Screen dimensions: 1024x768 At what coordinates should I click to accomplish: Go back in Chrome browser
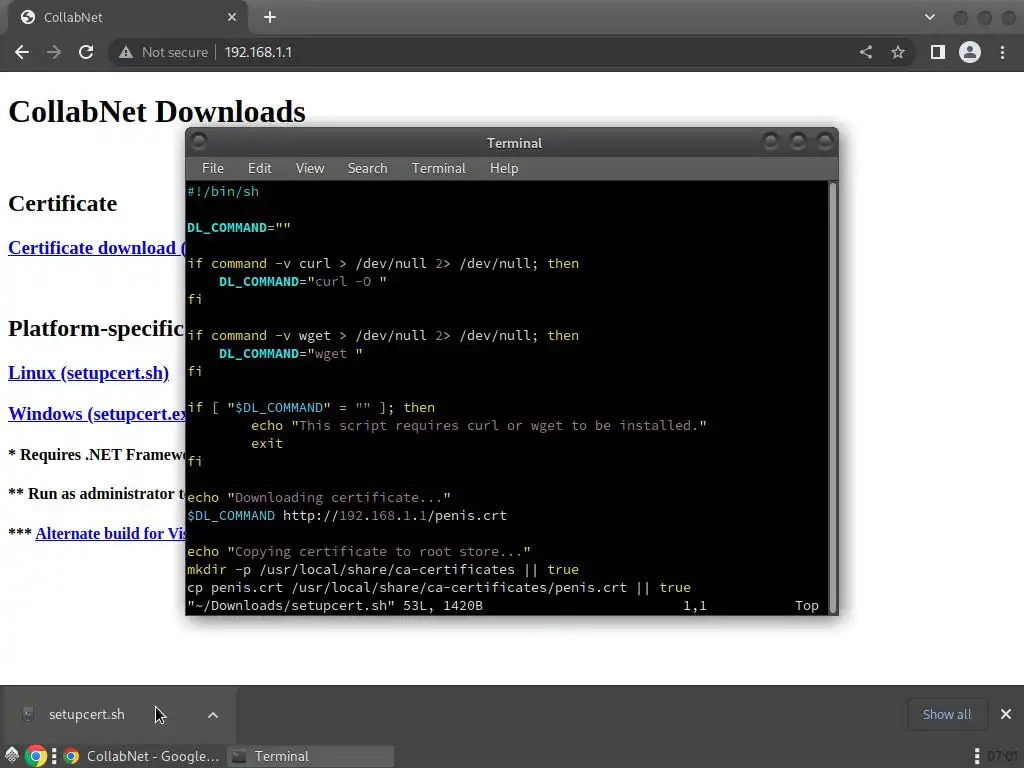pyautogui.click(x=22, y=52)
